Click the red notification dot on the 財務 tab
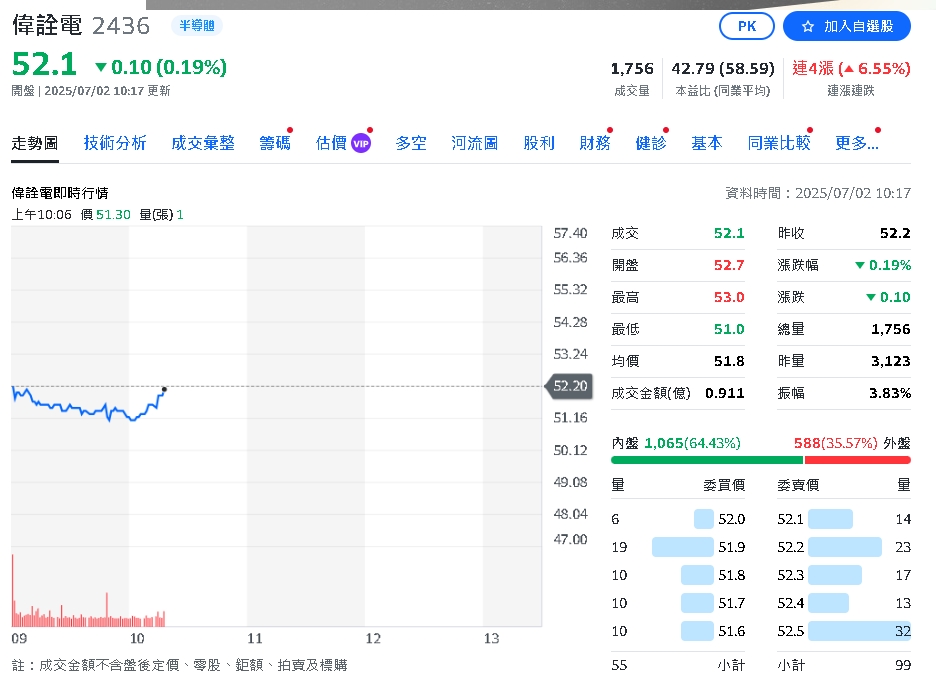 (612, 130)
